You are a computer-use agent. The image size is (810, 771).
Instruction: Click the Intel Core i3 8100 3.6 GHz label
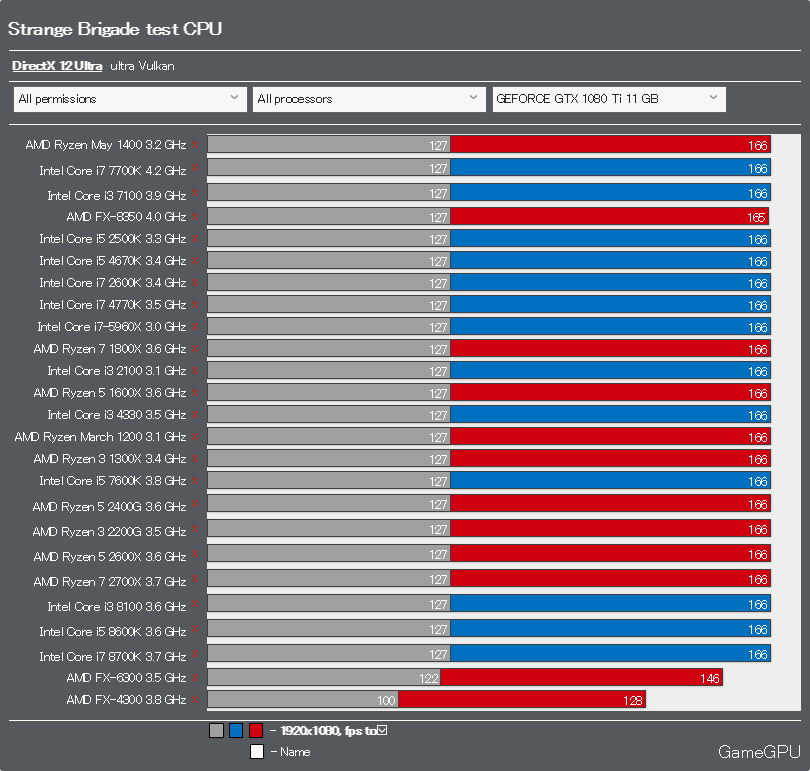coord(116,606)
